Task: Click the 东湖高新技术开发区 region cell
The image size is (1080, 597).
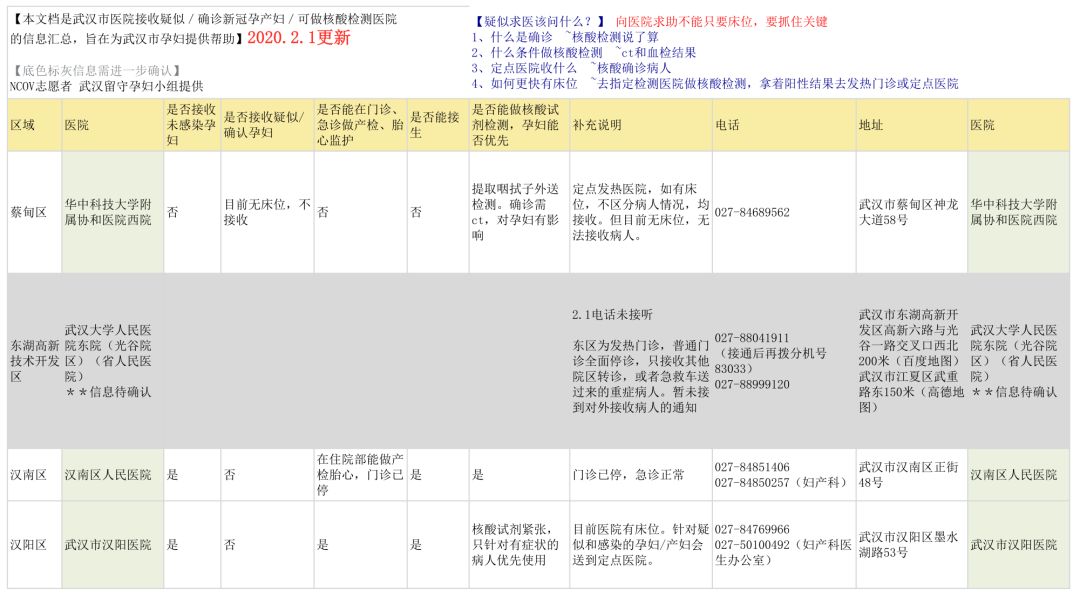Action: (x=34, y=361)
